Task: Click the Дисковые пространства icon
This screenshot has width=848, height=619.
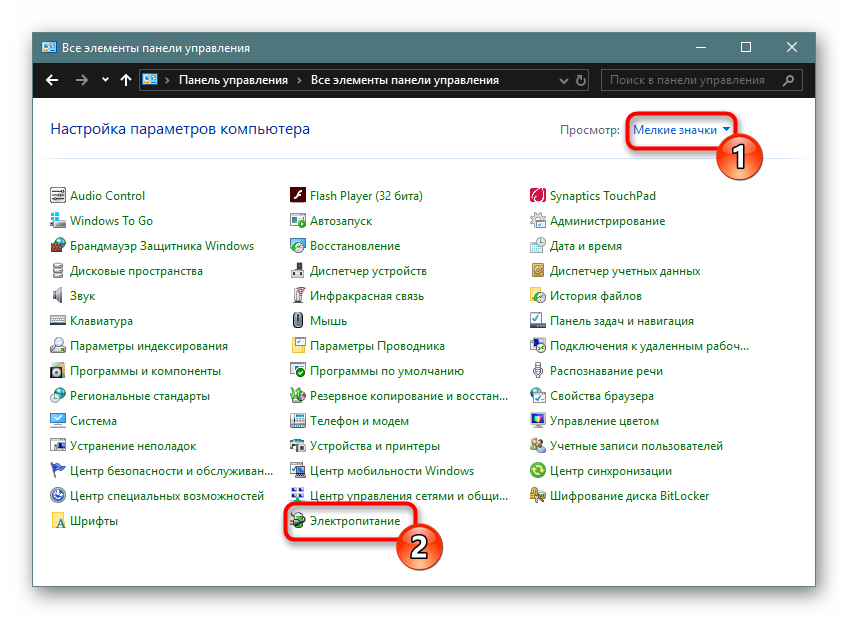Action: pyautogui.click(x=57, y=270)
